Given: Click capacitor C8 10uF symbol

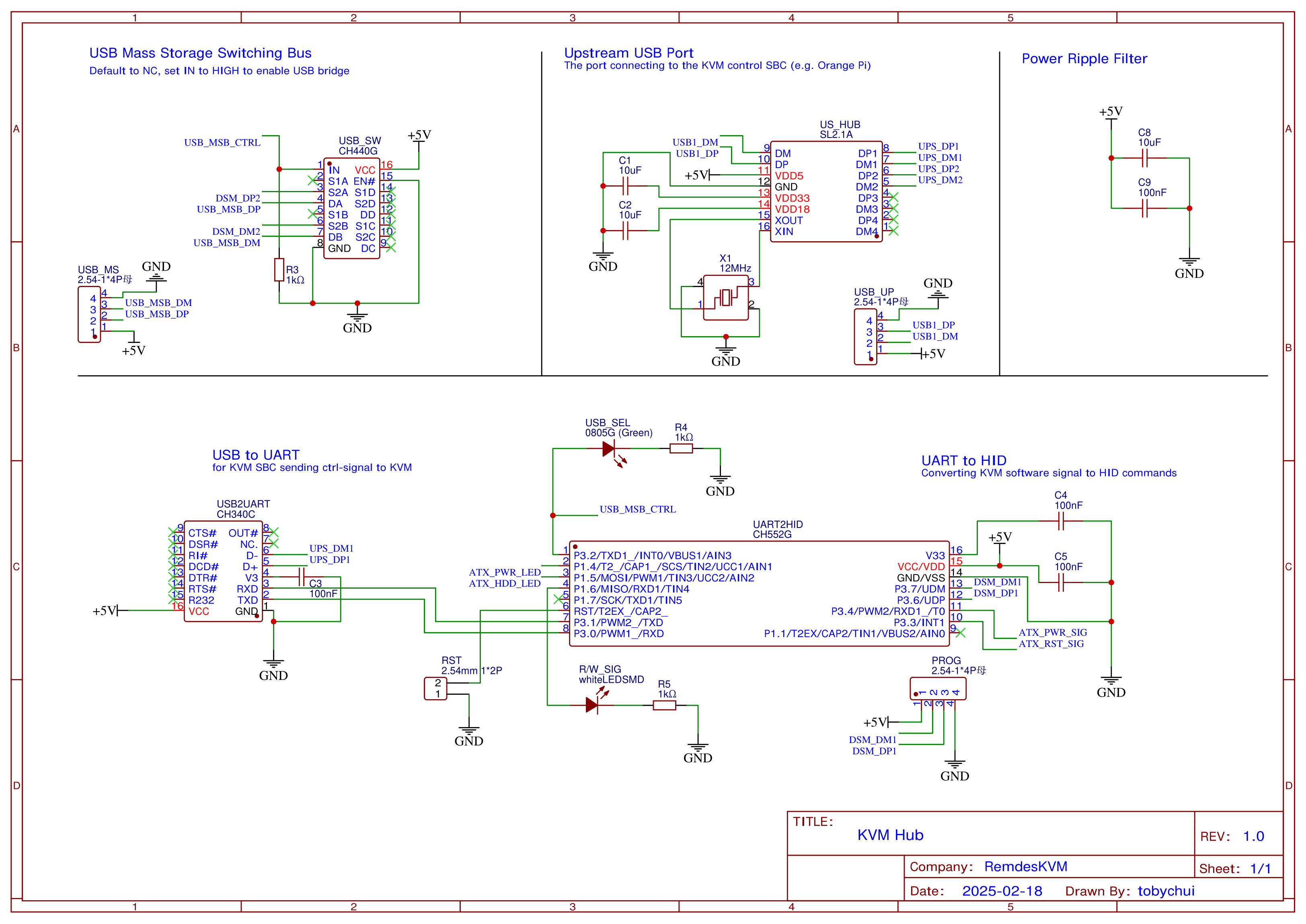Looking at the screenshot, I should click(1144, 158).
